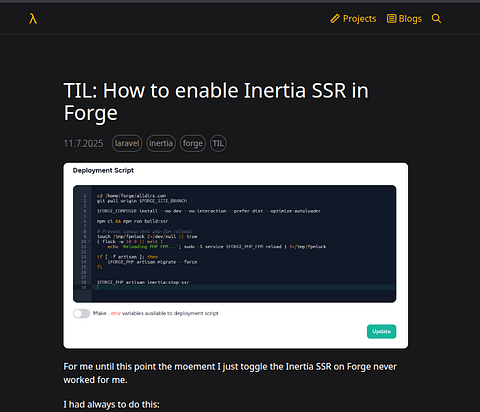
Task: Click the 11.7.2025 post date
Action: click(83, 143)
